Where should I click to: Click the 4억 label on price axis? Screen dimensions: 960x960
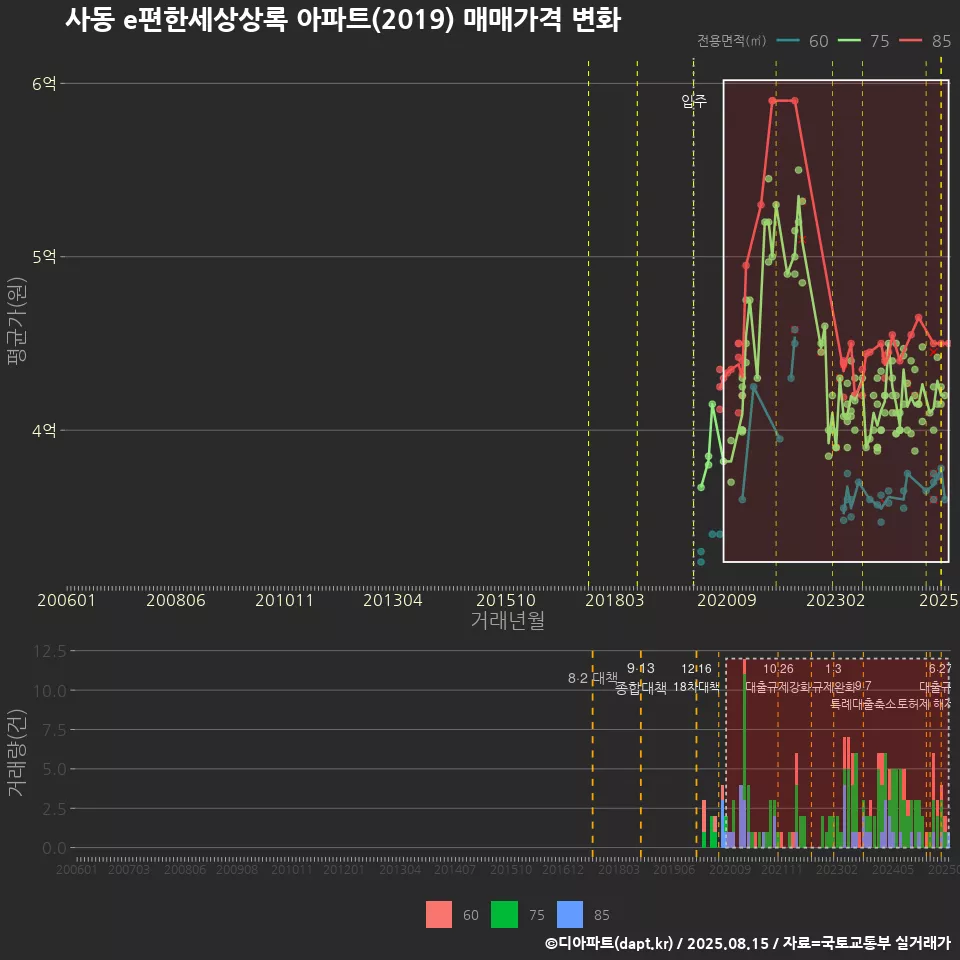[44, 430]
